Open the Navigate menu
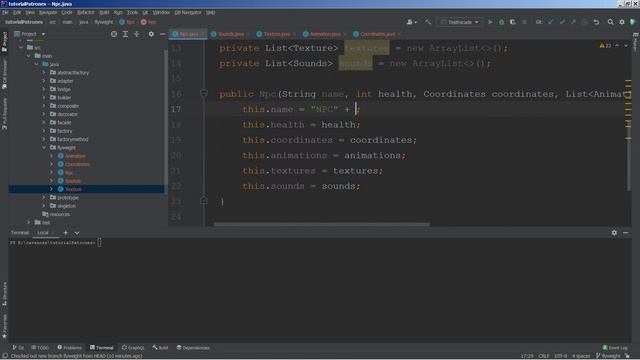 48,13
